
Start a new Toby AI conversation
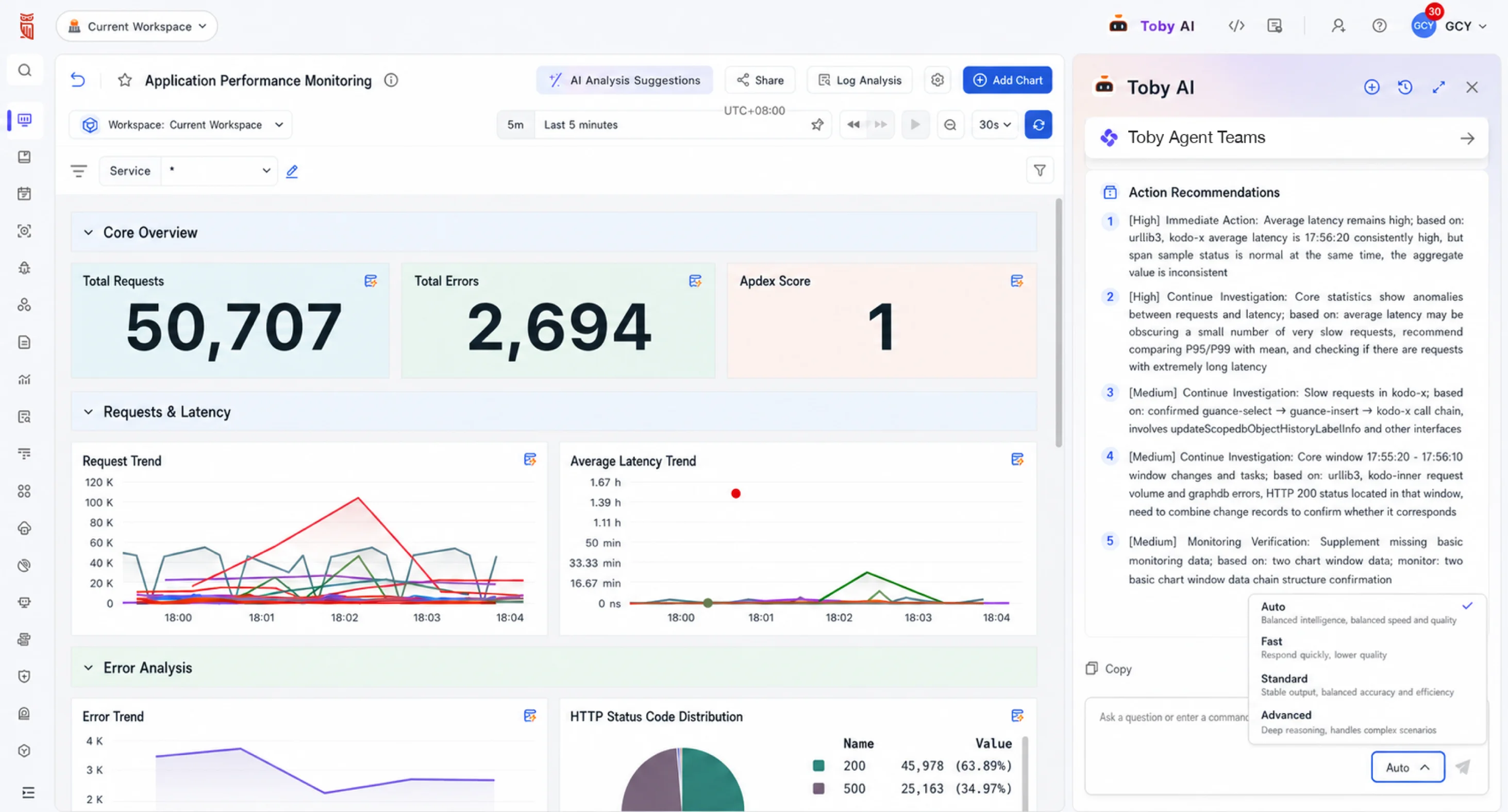1371,87
